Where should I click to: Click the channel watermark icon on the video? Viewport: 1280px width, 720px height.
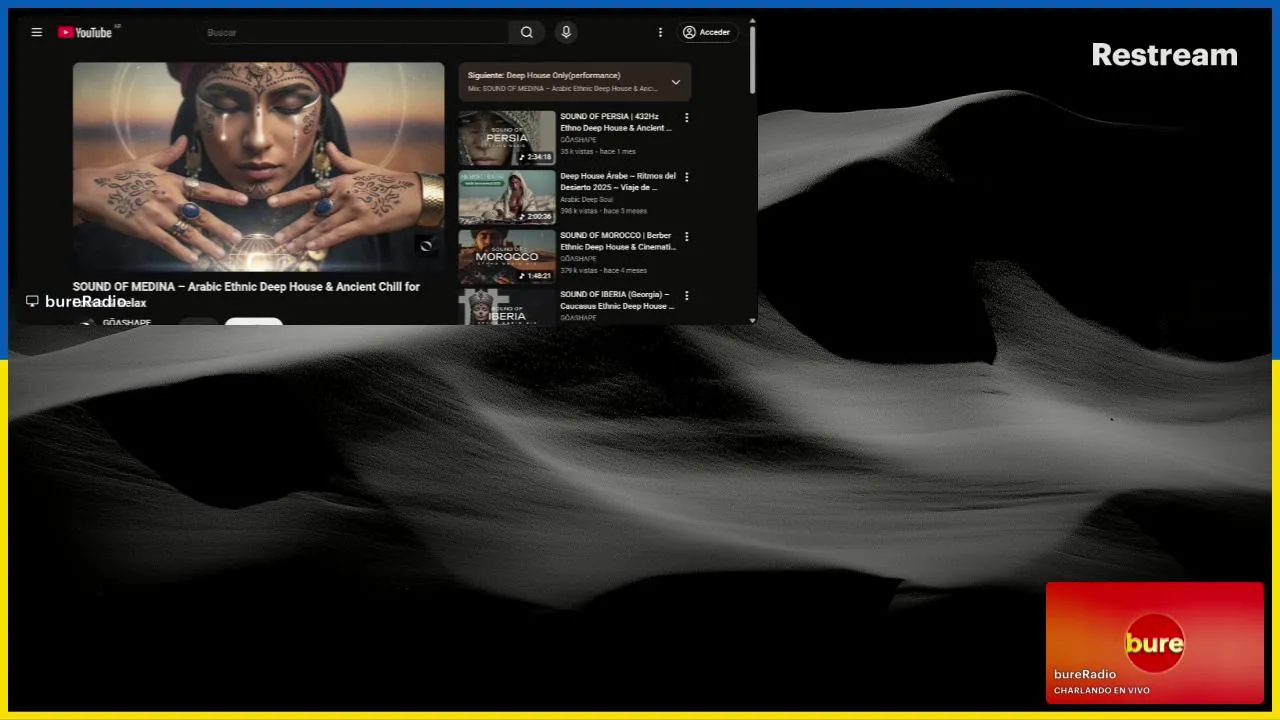point(426,246)
